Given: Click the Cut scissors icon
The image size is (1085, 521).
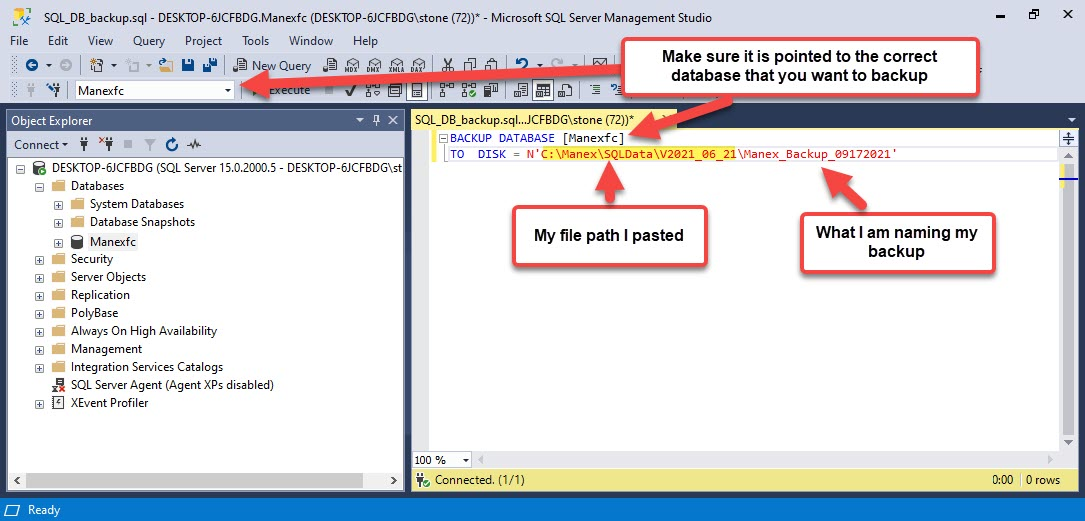Looking at the screenshot, I should click(x=448, y=66).
